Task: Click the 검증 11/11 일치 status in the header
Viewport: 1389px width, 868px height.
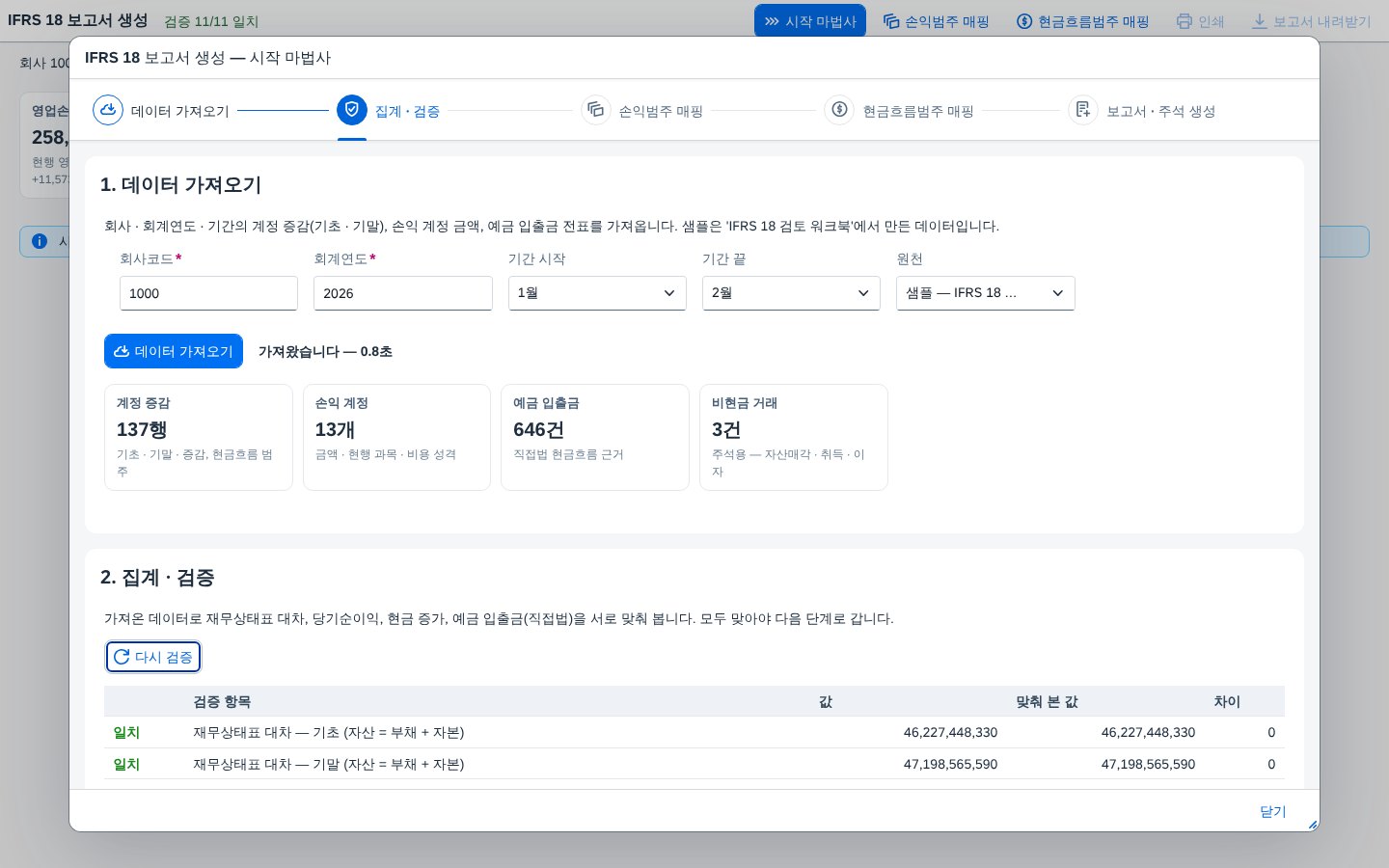Action: click(211, 21)
